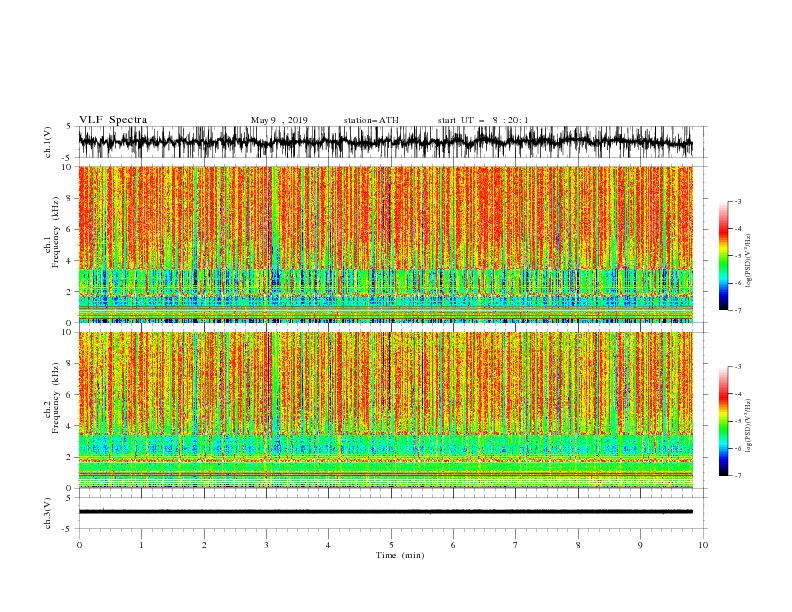Screen dimensions: 792x612
Task: Click time axis tick label "4"
Action: 328,545
